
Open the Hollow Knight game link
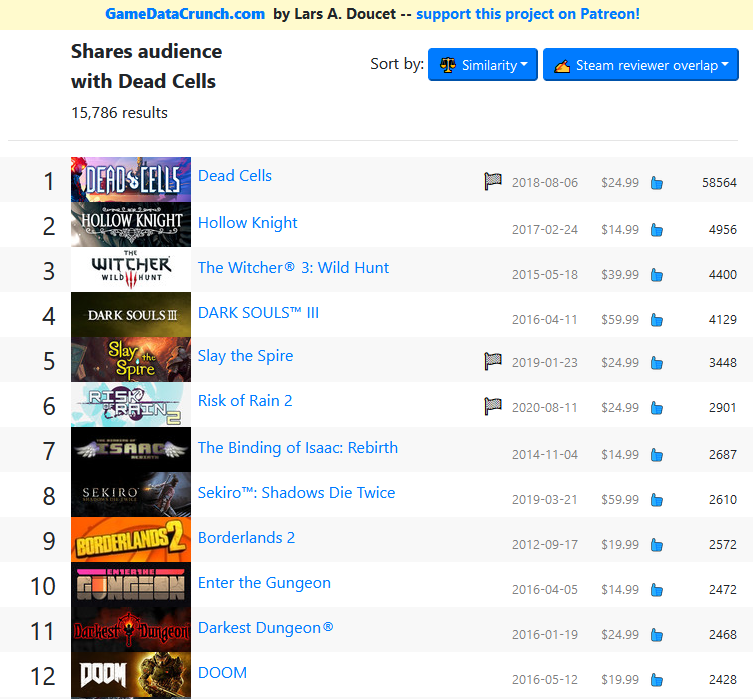point(248,223)
